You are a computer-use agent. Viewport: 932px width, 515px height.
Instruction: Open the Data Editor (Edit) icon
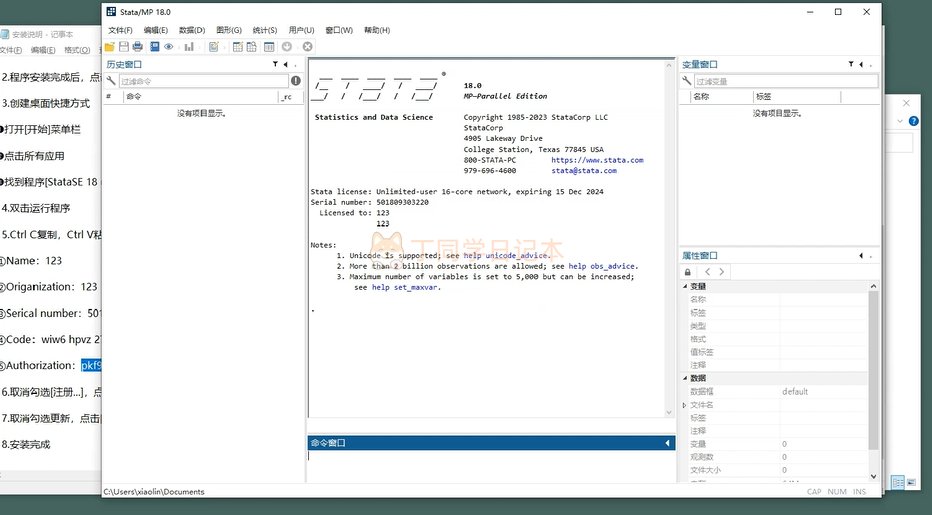(x=238, y=47)
